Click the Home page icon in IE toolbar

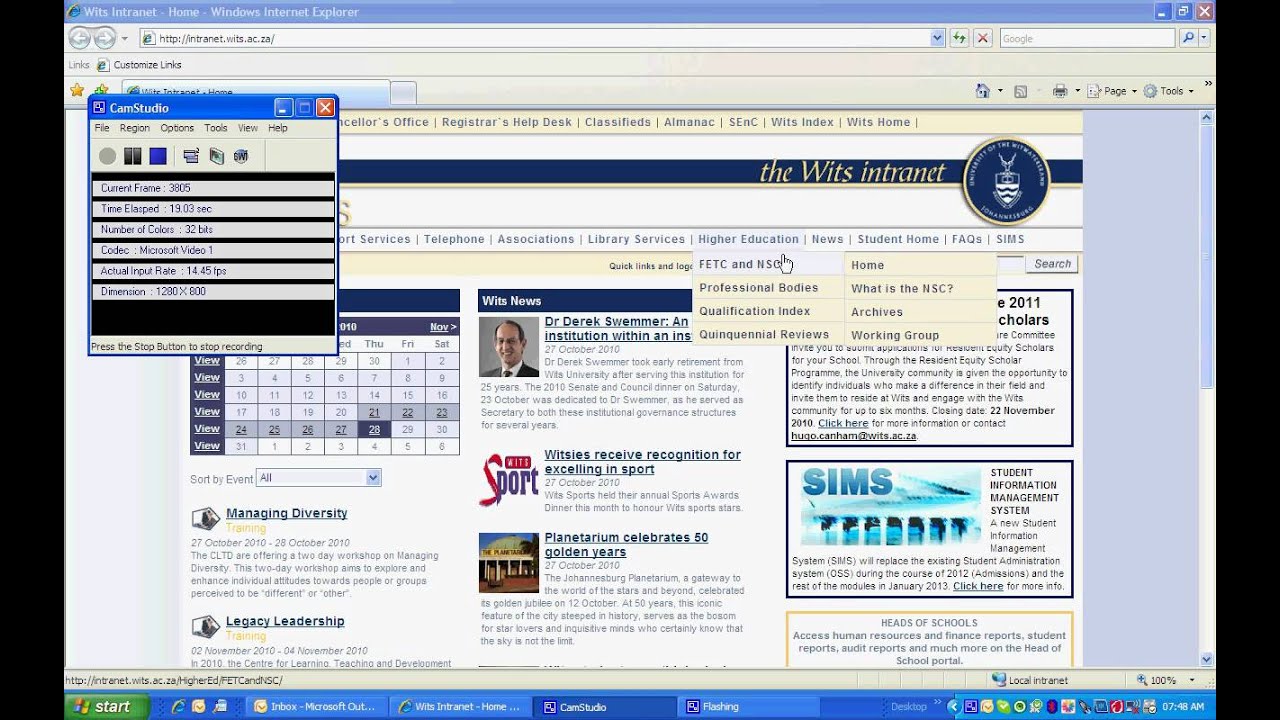(x=983, y=91)
